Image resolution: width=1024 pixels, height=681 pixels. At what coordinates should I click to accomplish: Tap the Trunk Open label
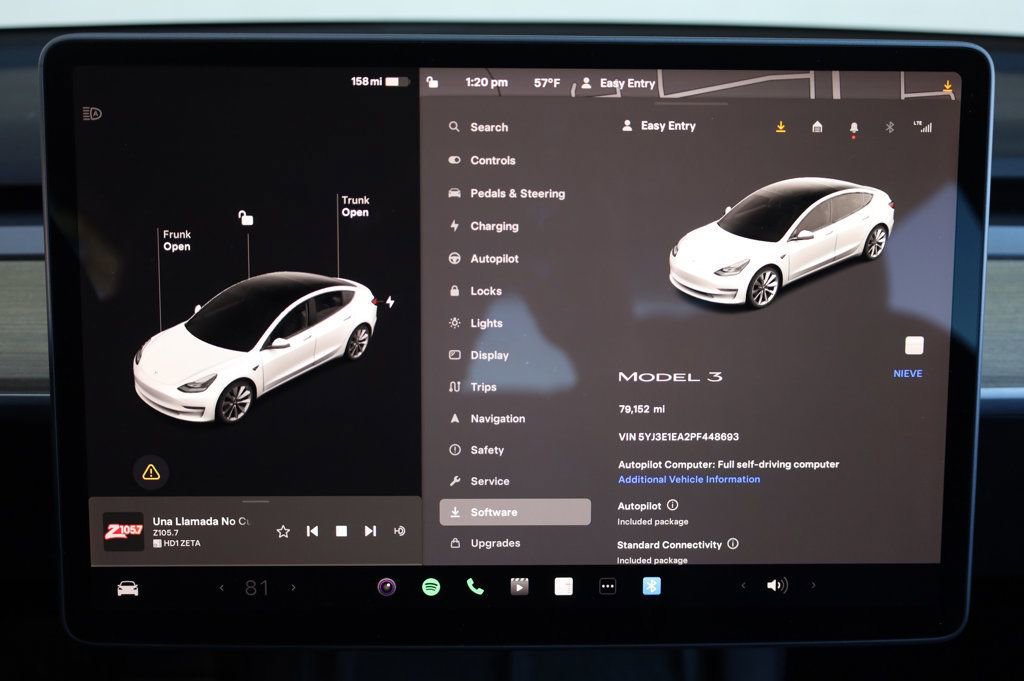(x=355, y=206)
